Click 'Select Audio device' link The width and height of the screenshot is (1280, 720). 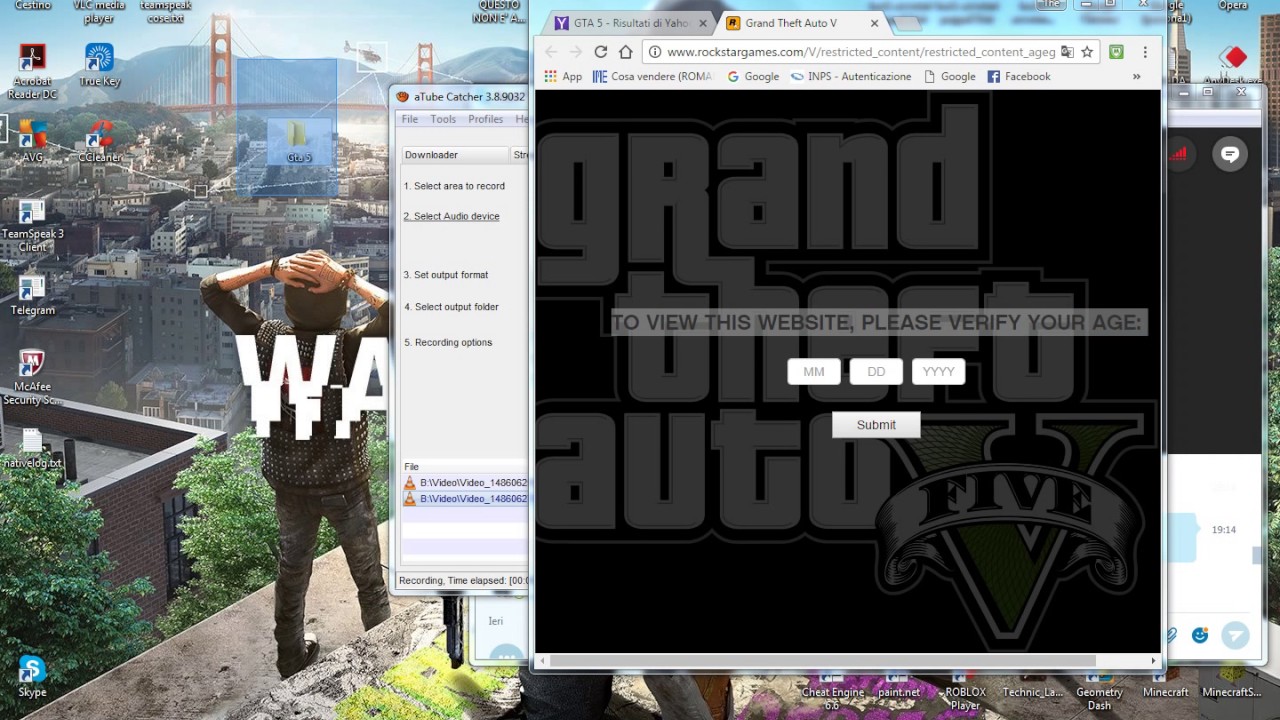[x=451, y=216]
